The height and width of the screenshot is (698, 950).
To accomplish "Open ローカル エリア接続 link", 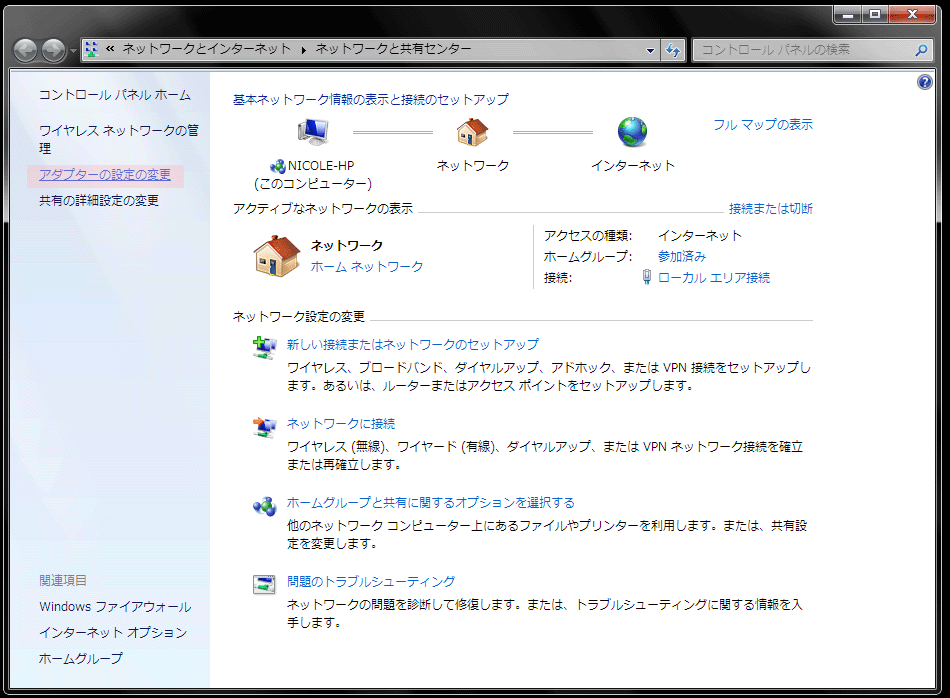I will point(714,278).
